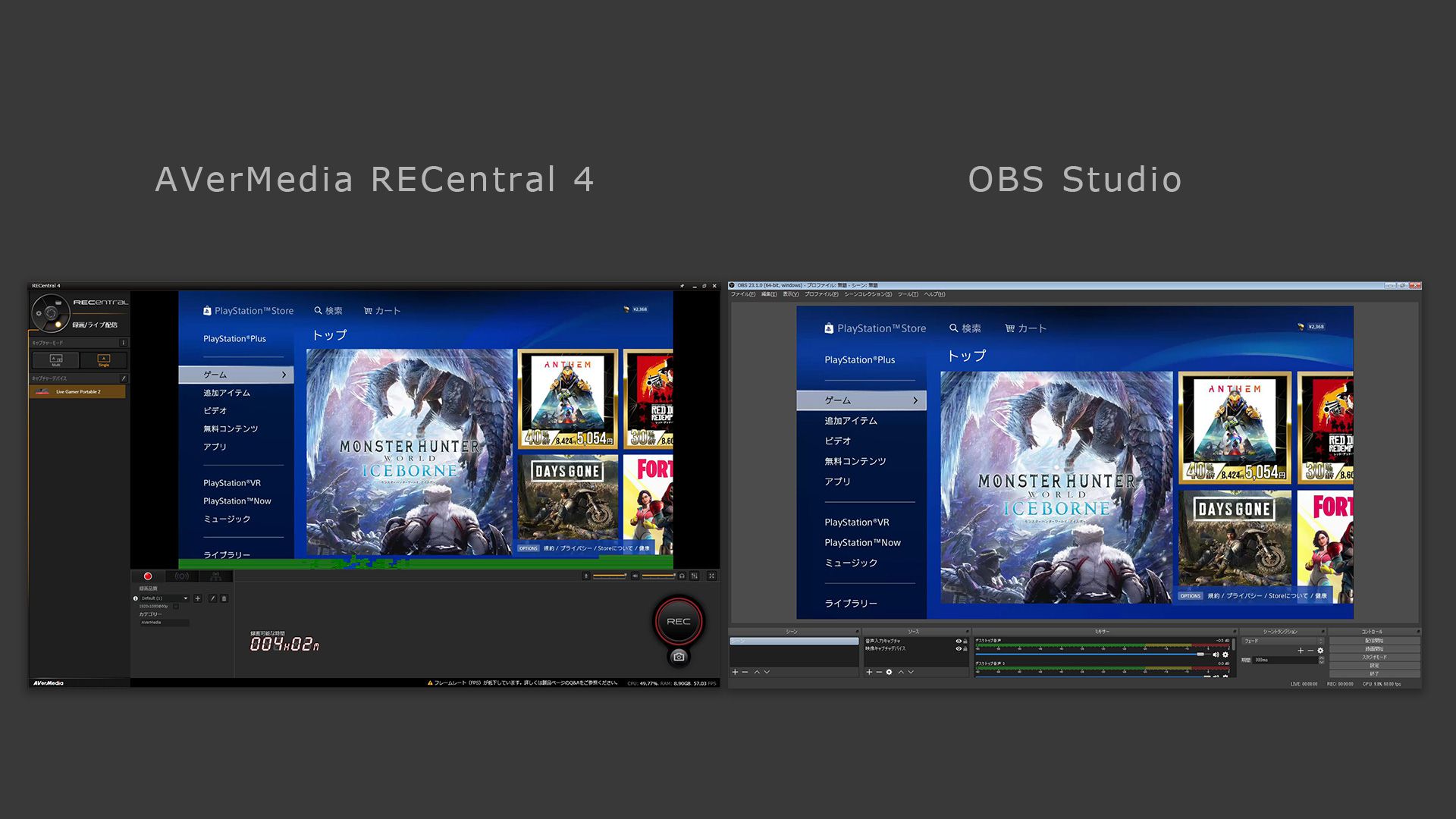The image size is (1456, 819).
Task: Open the シーンコレクション menu in OBS
Action: coord(868,294)
